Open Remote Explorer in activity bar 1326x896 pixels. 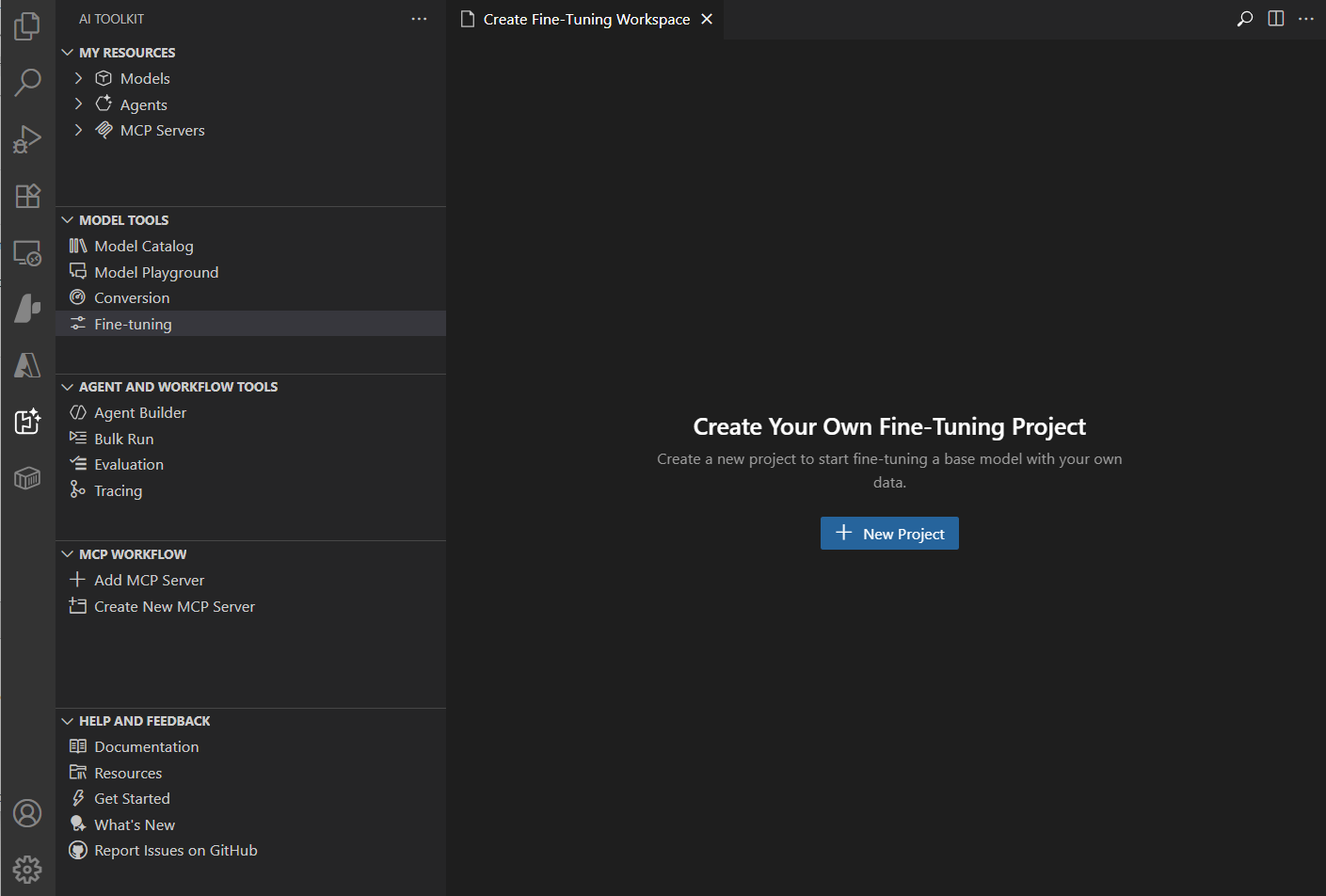coord(27,253)
